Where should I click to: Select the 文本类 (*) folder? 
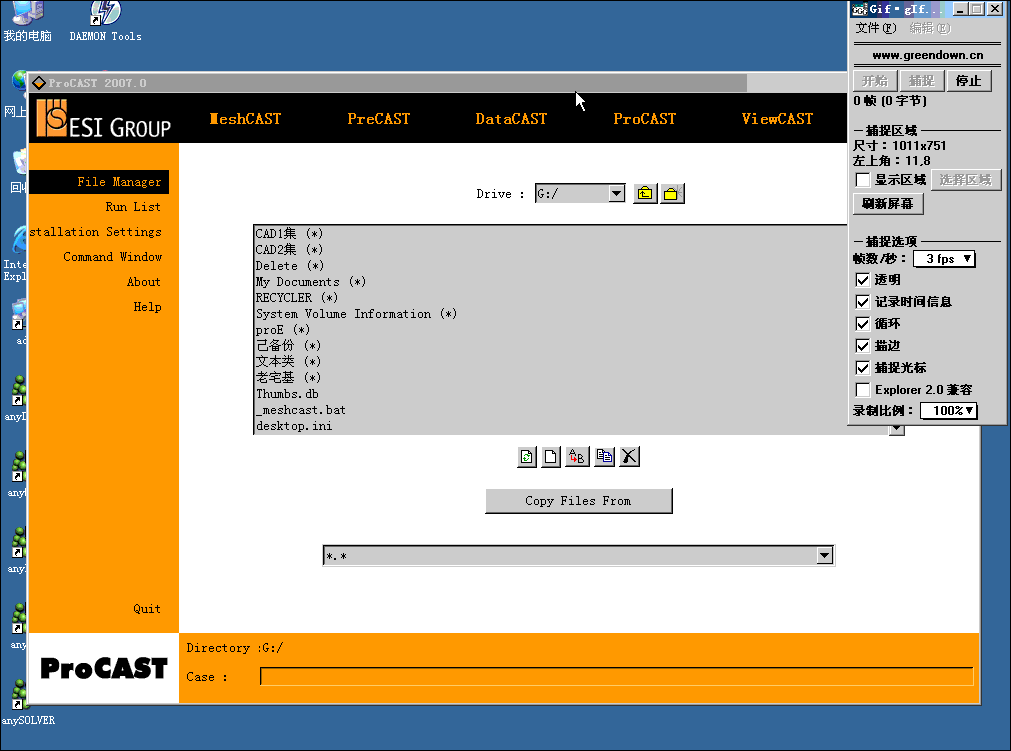(288, 362)
